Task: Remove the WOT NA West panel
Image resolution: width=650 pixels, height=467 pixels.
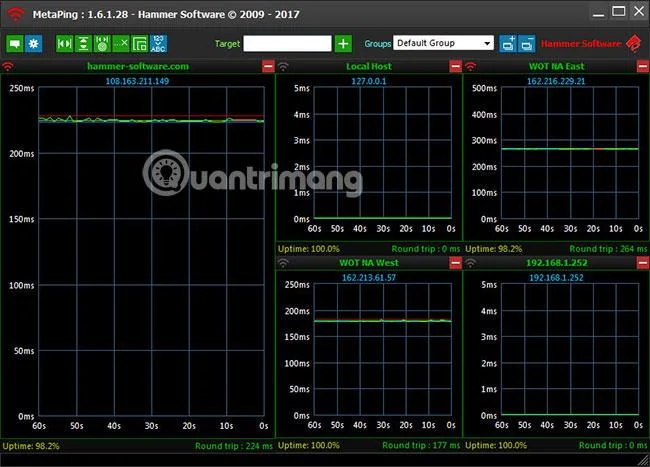Action: [456, 263]
